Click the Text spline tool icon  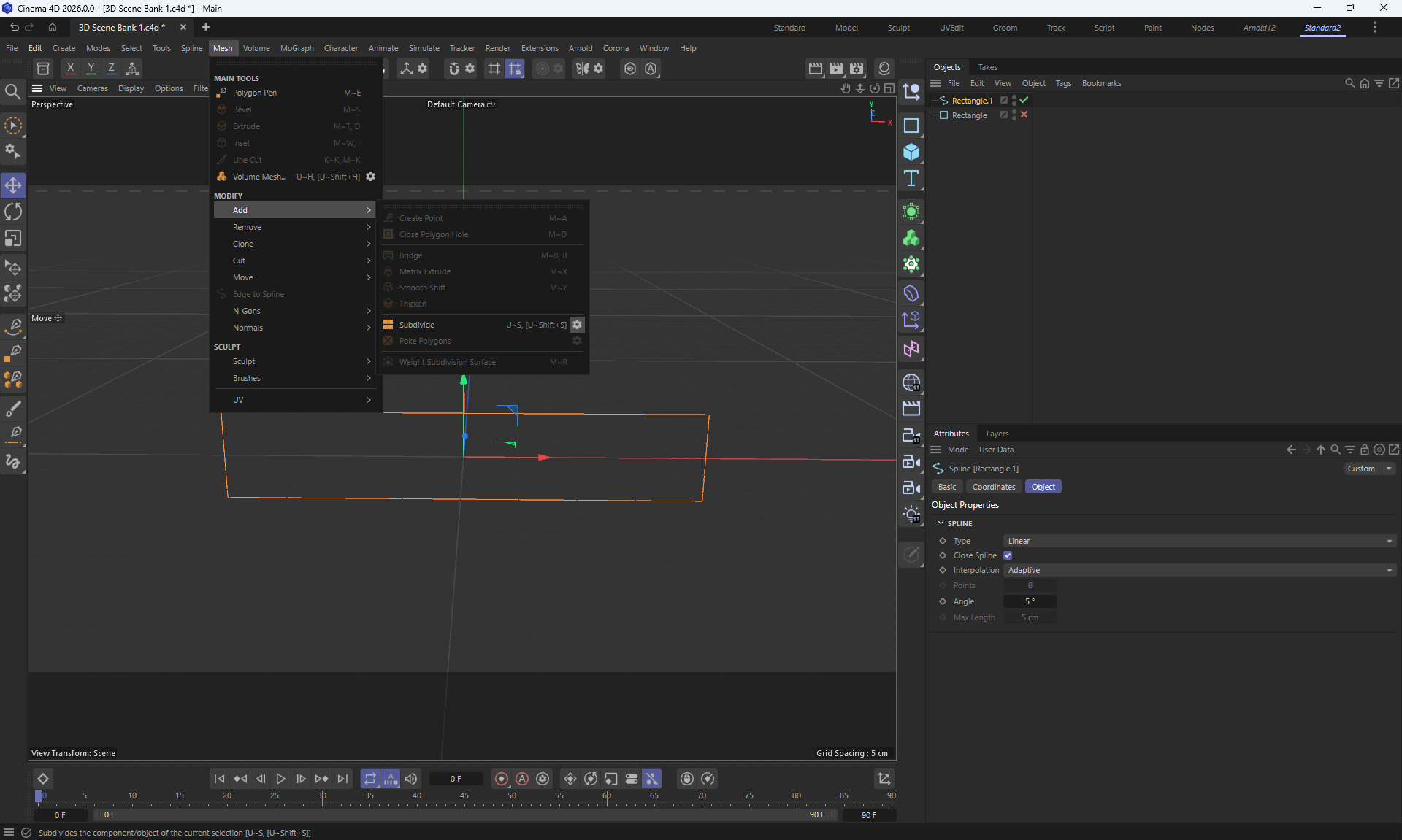[911, 178]
